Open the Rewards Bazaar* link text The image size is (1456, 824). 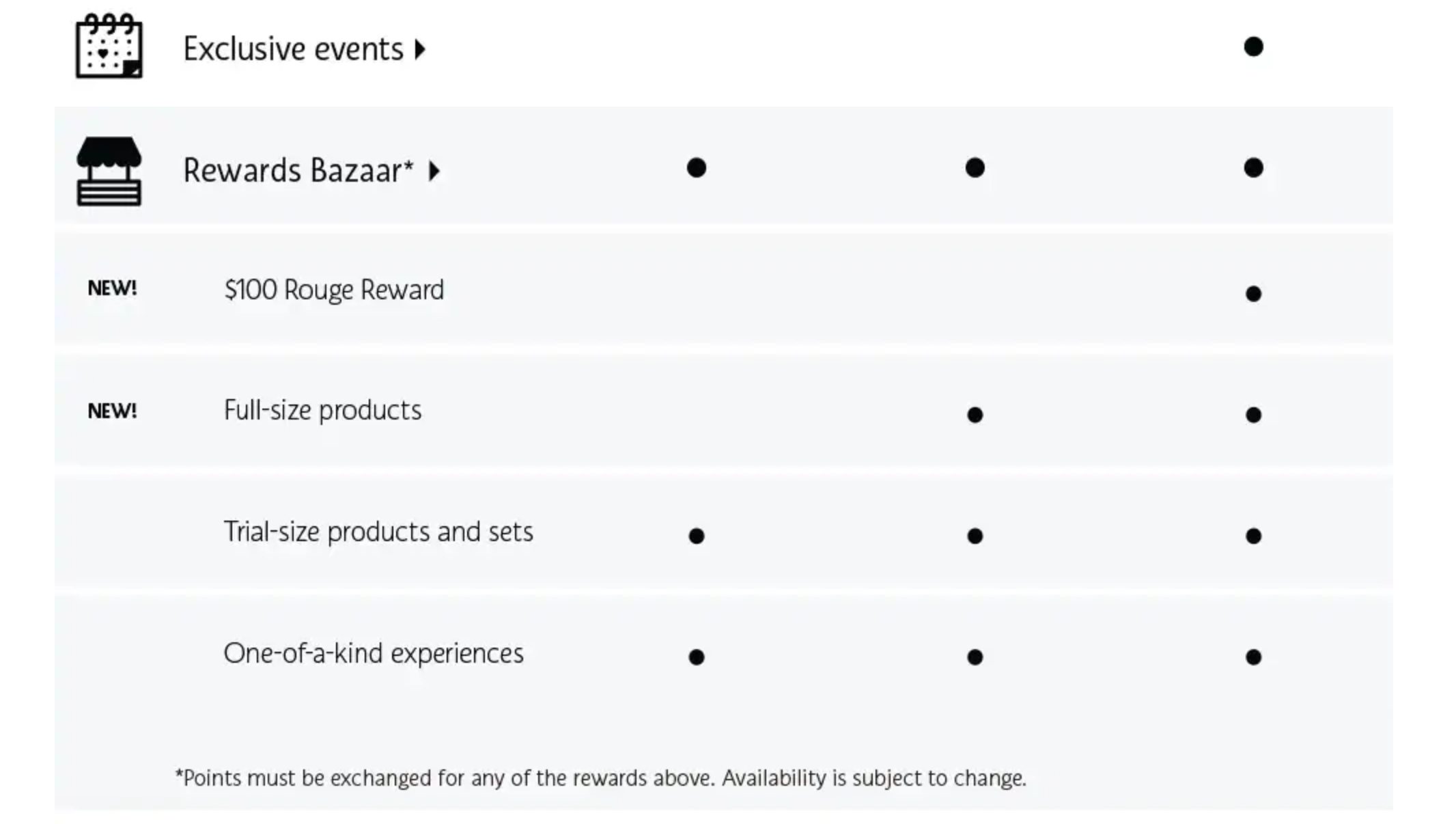(298, 171)
